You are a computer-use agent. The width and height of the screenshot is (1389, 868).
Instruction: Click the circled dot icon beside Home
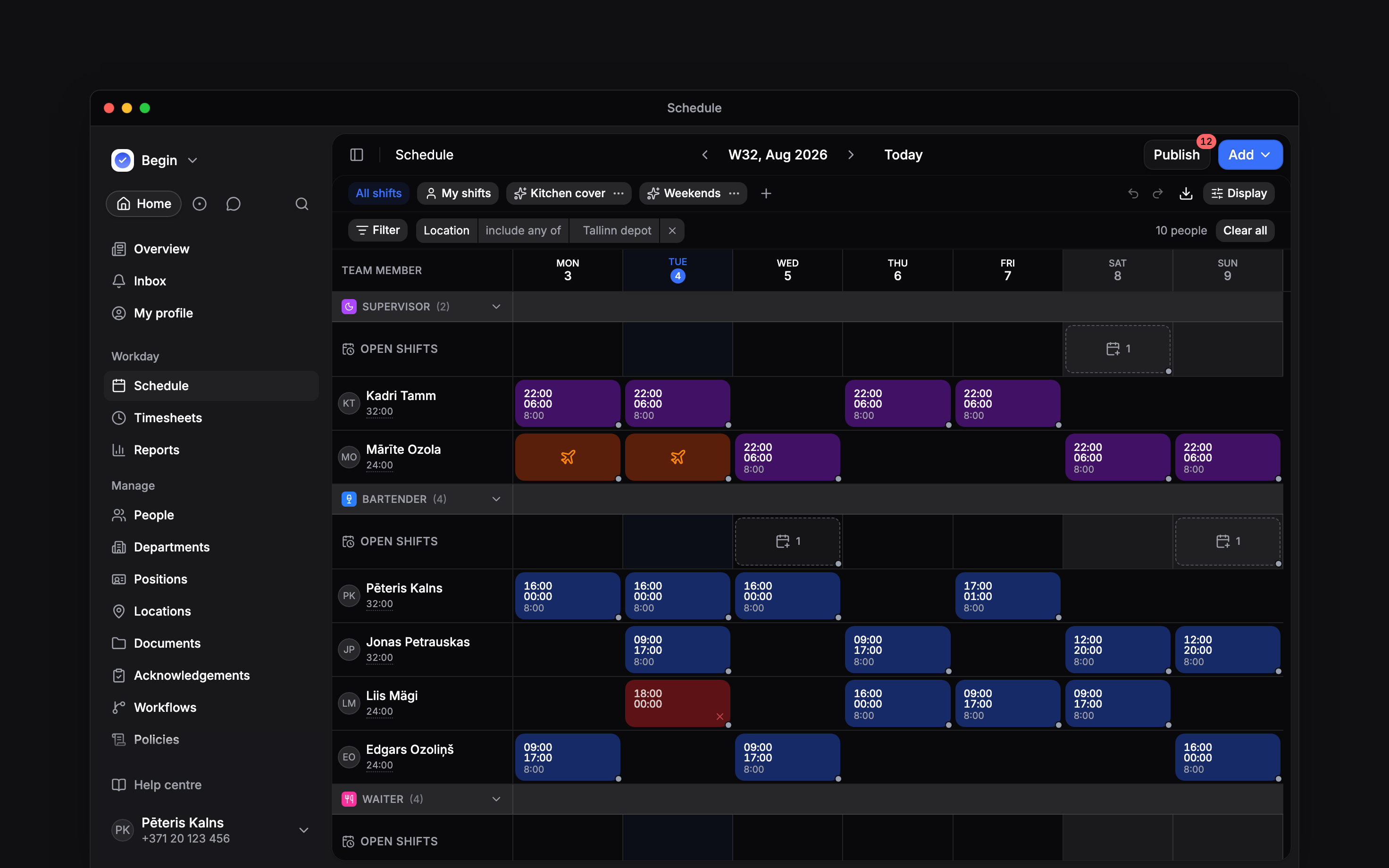[199, 204]
